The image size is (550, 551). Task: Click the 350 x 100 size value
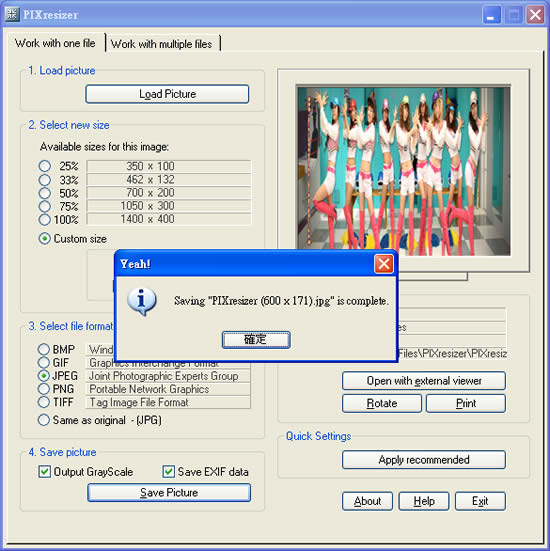point(169,166)
